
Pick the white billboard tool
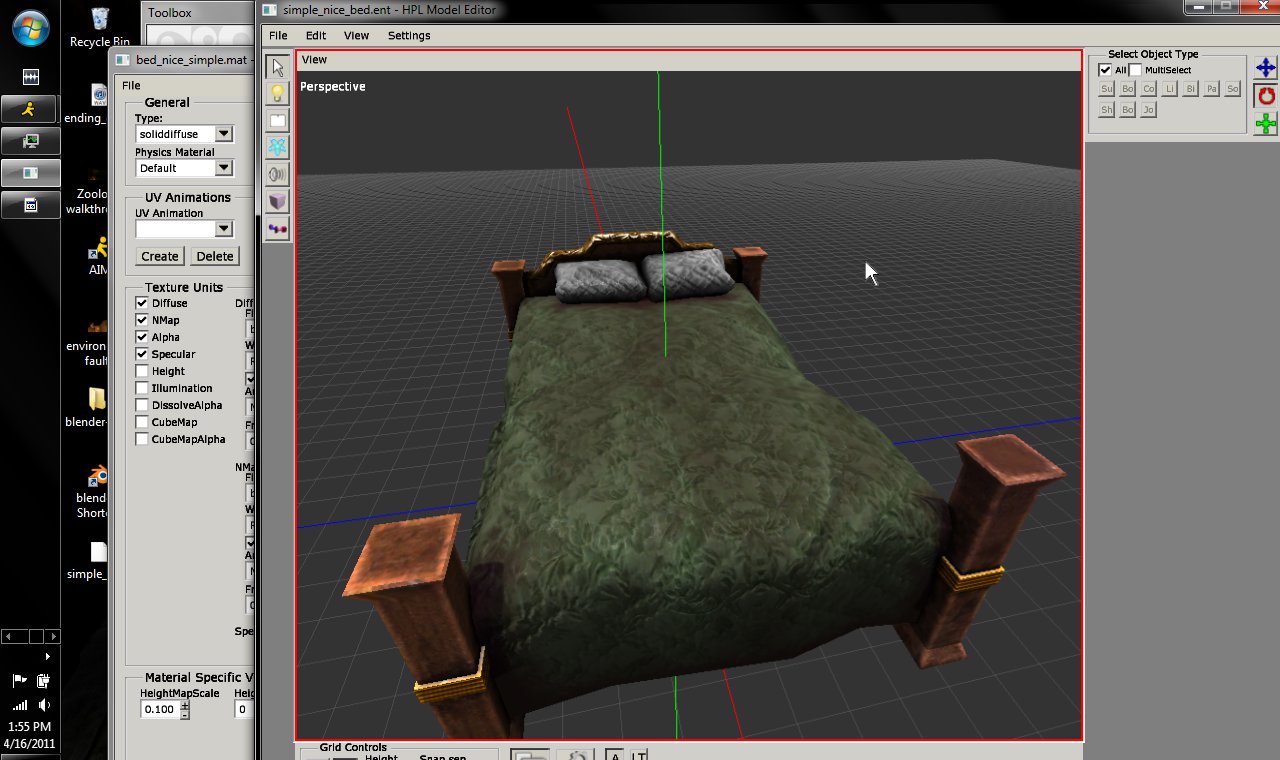tap(277, 121)
